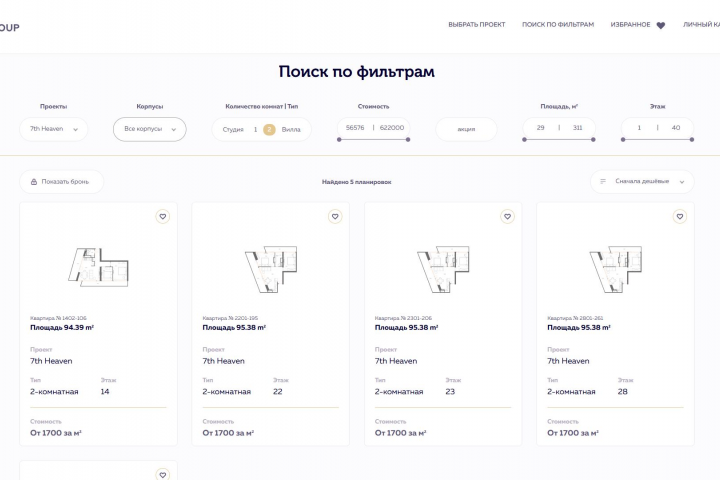Click the site logo in header
The height and width of the screenshot is (480, 720).
tap(10, 28)
